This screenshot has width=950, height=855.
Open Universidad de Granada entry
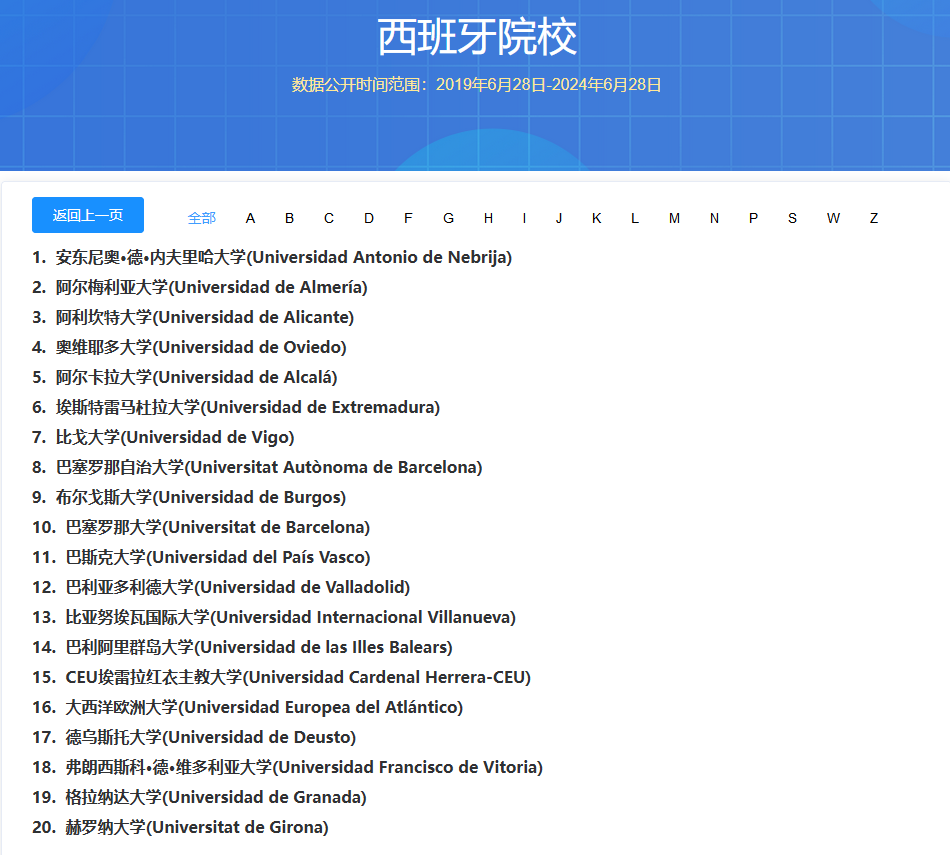pyautogui.click(x=199, y=797)
